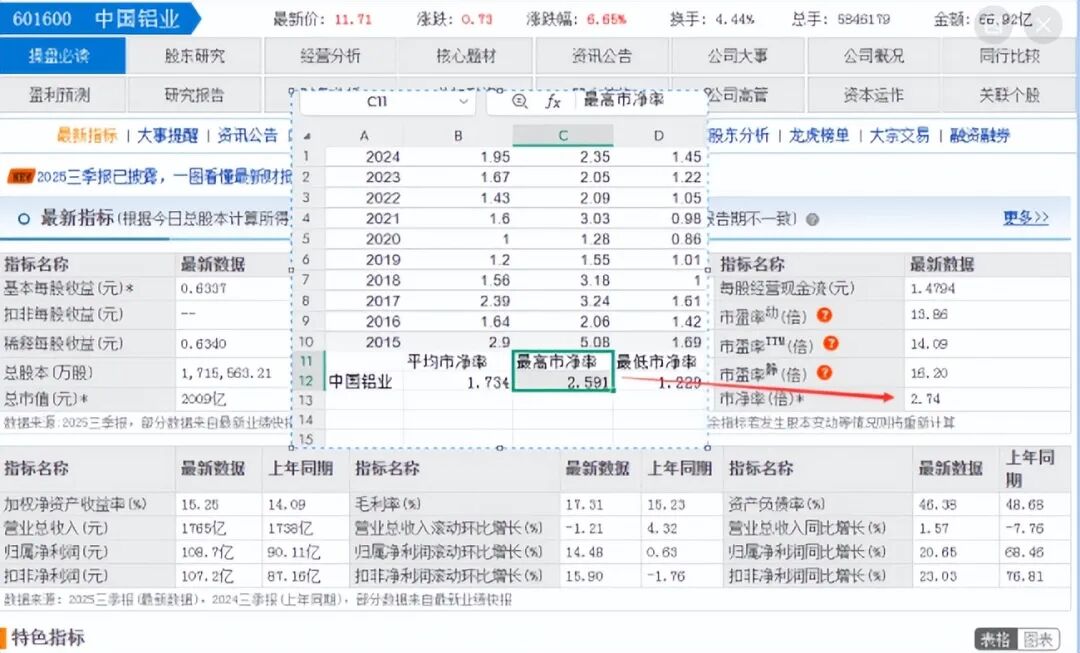Click 每股经营现金流 value 1.4794
Image resolution: width=1080 pixels, height=653 pixels.
933,289
